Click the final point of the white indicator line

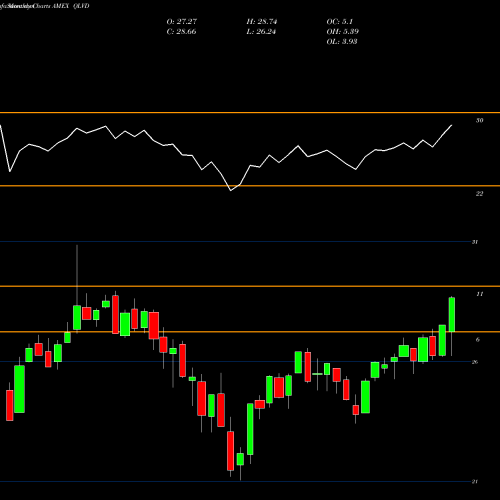(x=452, y=125)
